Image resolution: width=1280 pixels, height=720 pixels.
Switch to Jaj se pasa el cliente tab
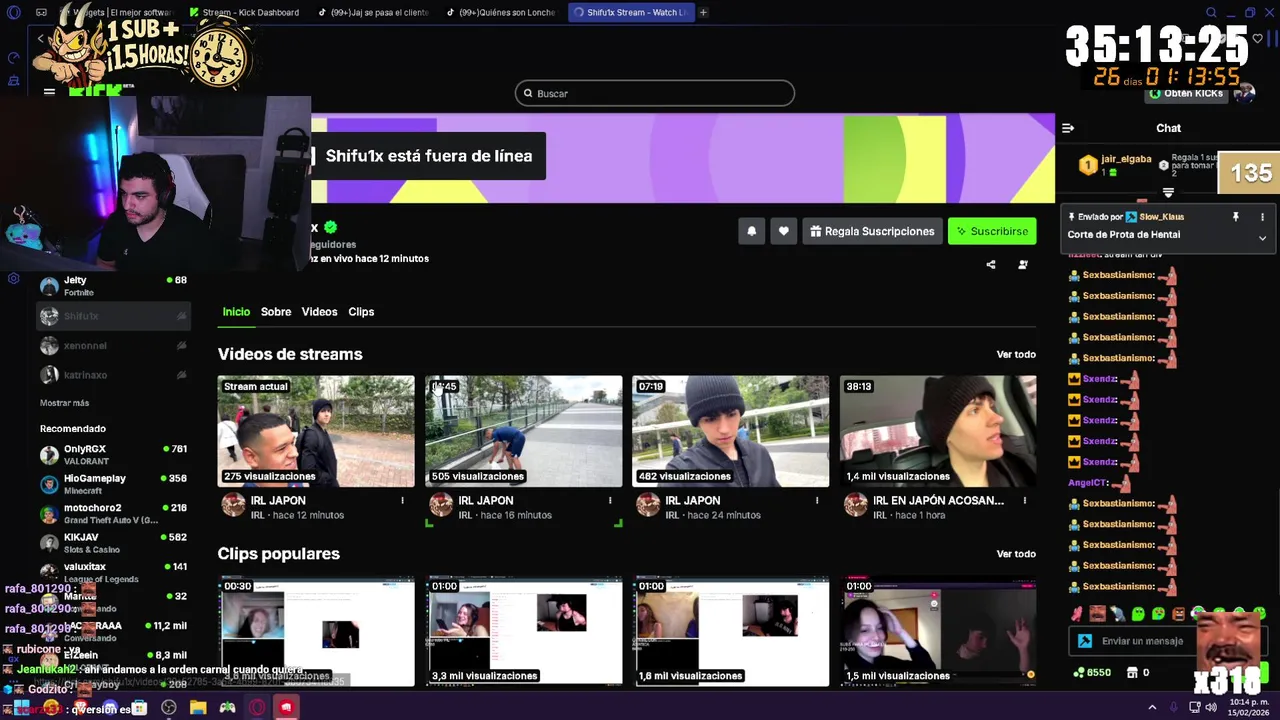pyautogui.click(x=372, y=12)
